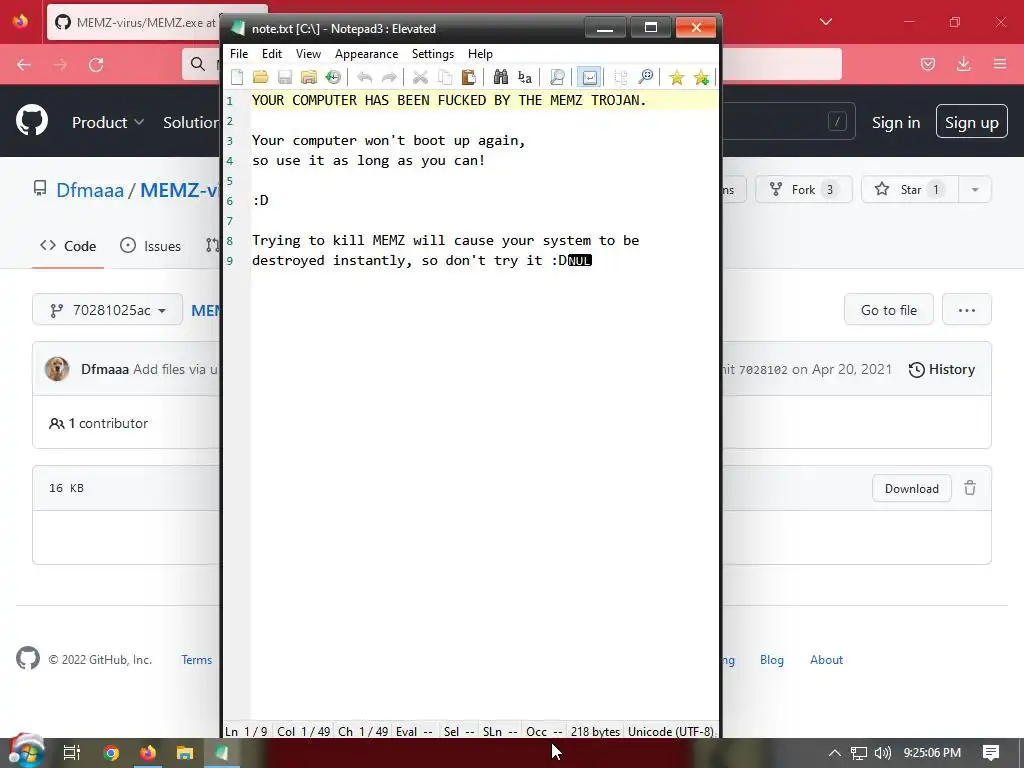This screenshot has width=1024, height=768.
Task: Click the Save floppy disk icon in Notepad3
Action: [285, 77]
